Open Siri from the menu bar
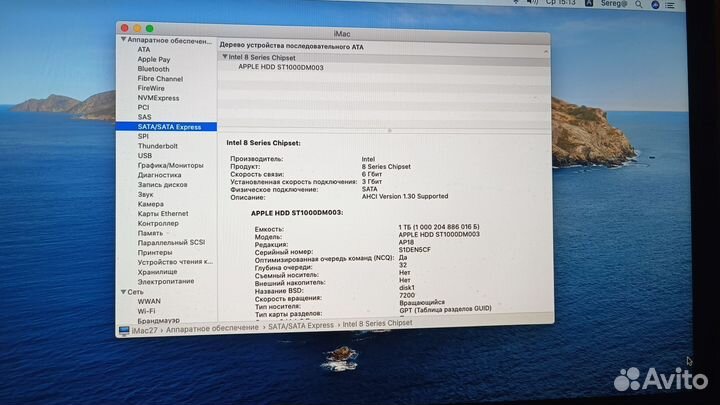Viewport: 720px width, 405px height. point(655,5)
